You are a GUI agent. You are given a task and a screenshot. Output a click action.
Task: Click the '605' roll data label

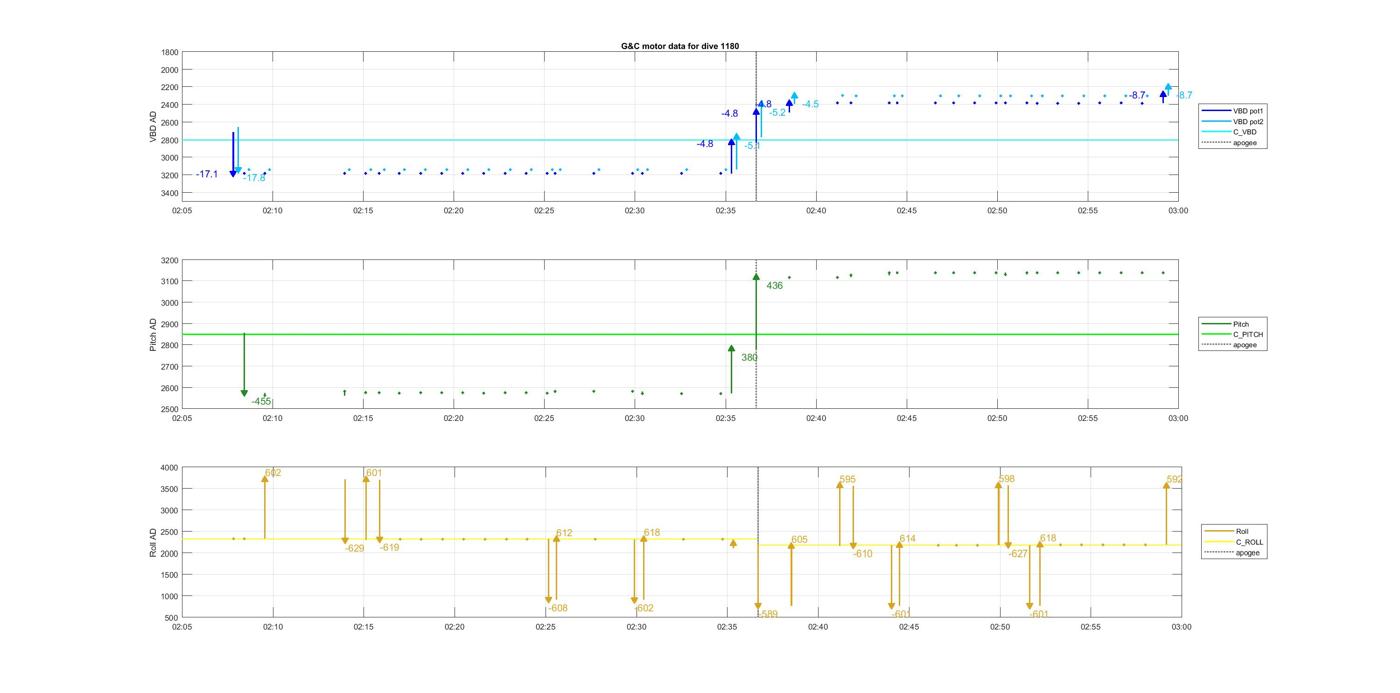click(799, 539)
